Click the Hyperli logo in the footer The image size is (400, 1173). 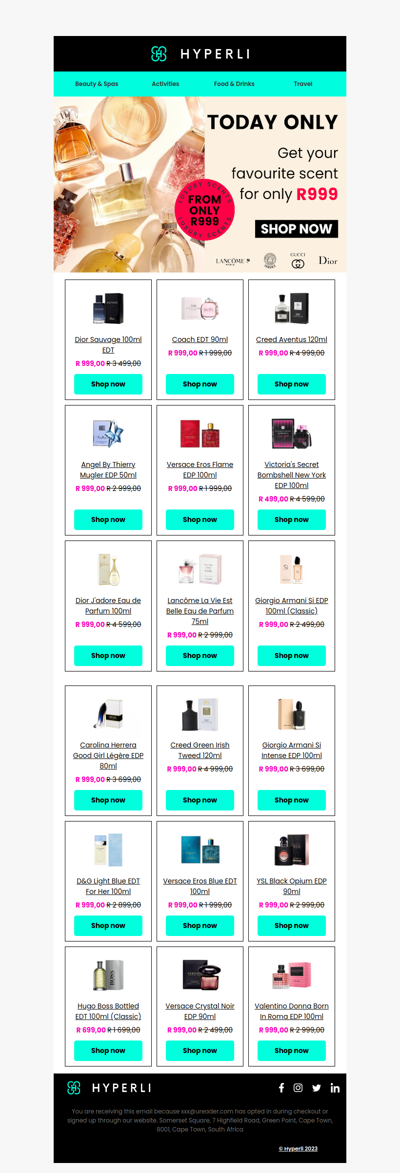[x=109, y=1088]
